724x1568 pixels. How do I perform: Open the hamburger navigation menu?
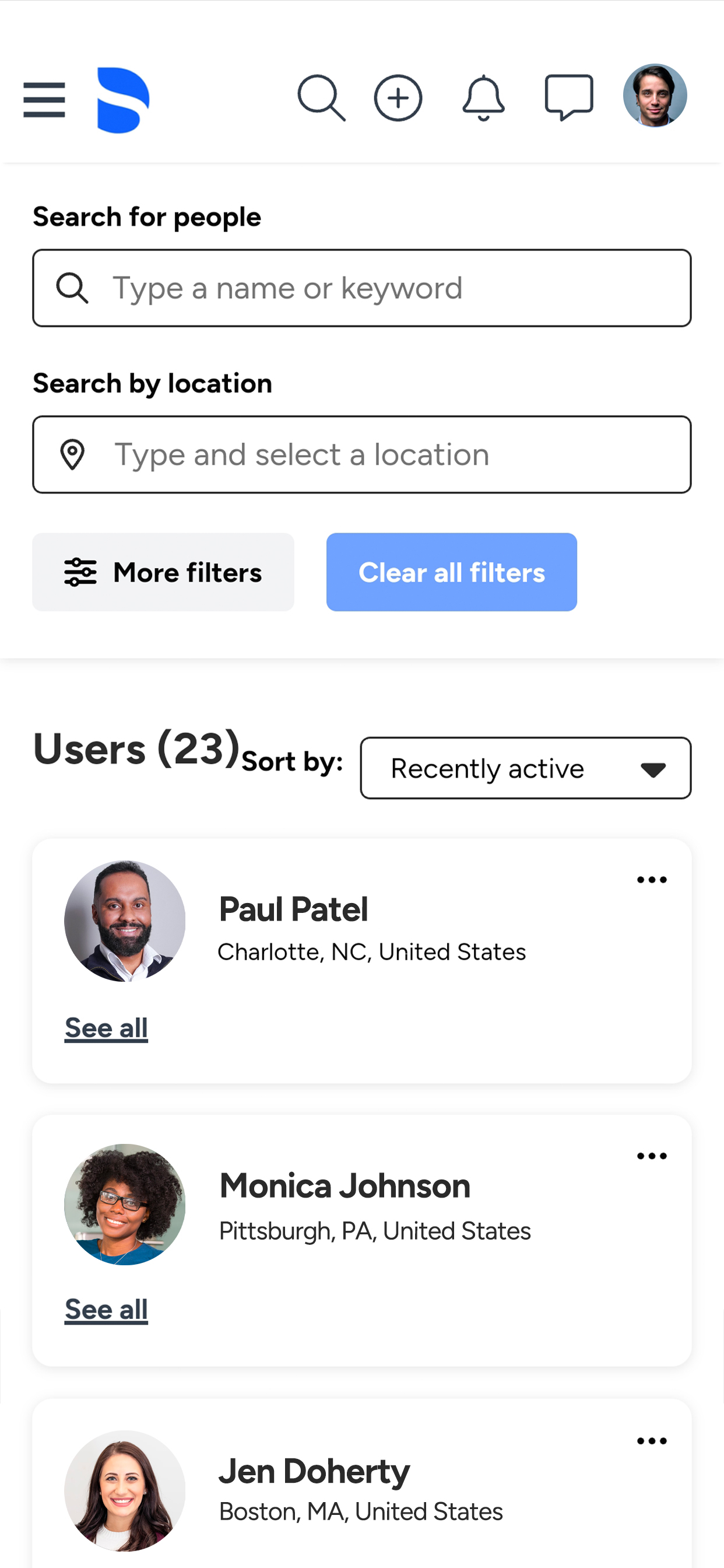click(44, 100)
